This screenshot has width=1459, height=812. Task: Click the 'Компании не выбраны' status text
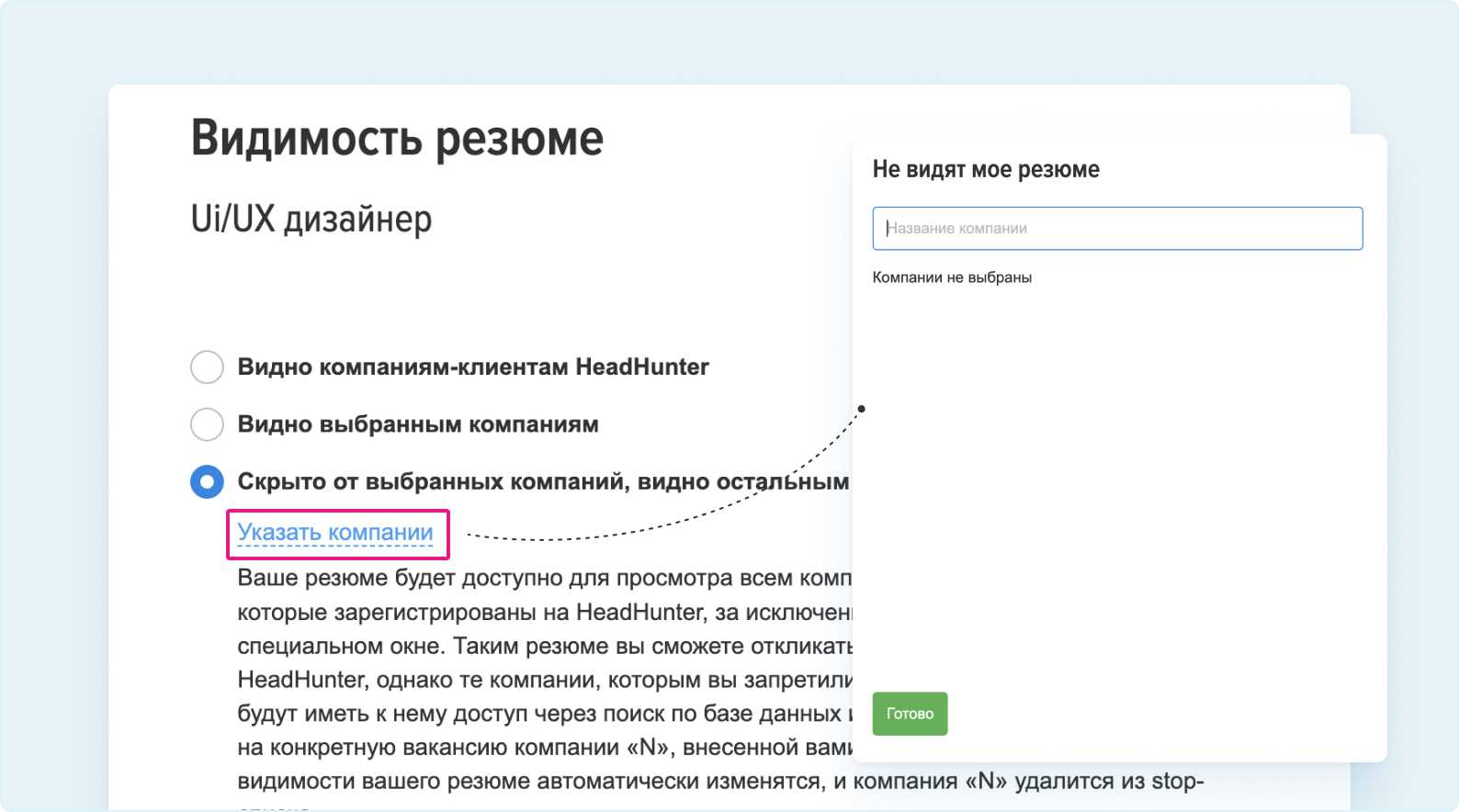952,277
